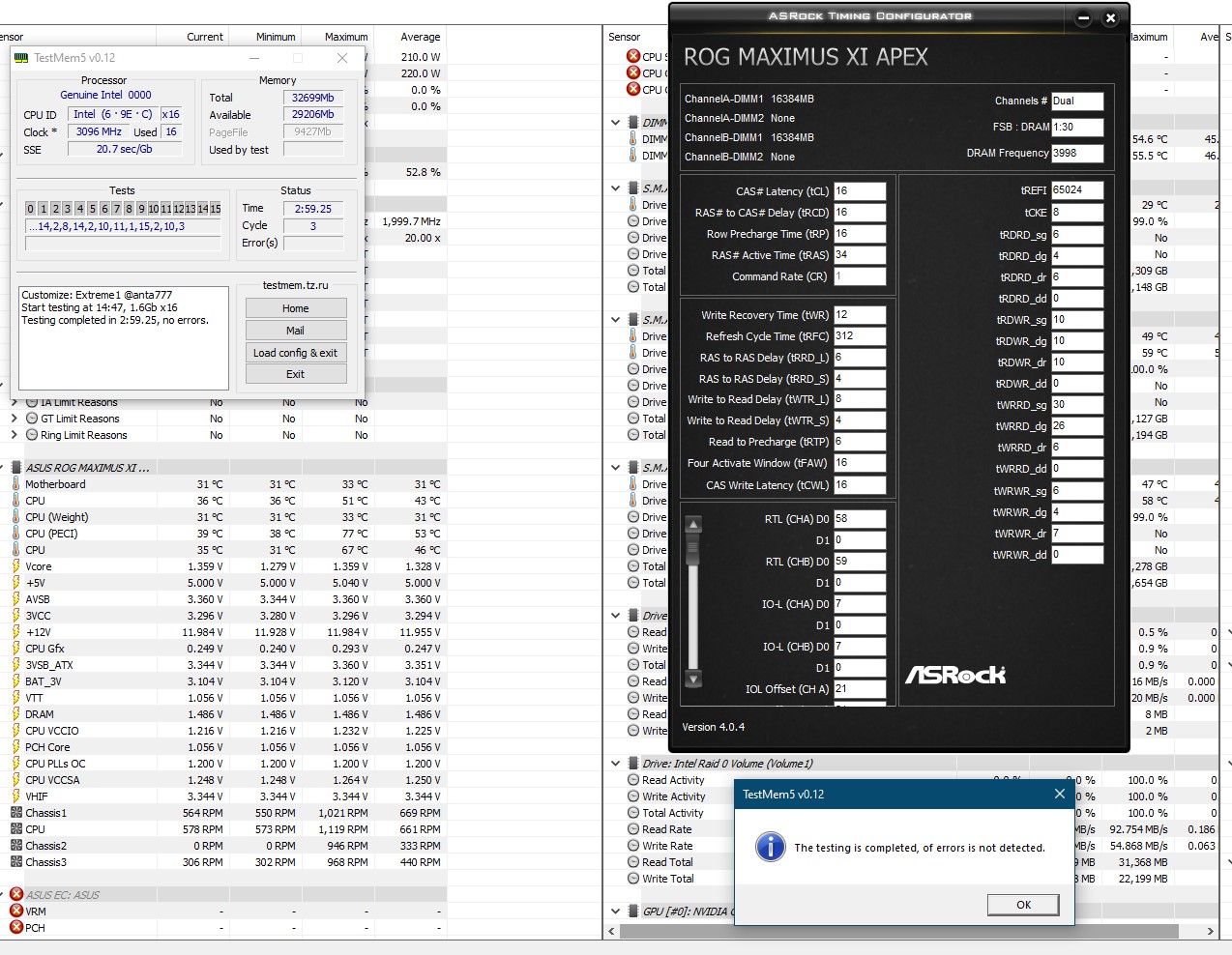1232x955 pixels.
Task: Click the Refresh Cycle Time (tRFC) field
Action: point(860,336)
